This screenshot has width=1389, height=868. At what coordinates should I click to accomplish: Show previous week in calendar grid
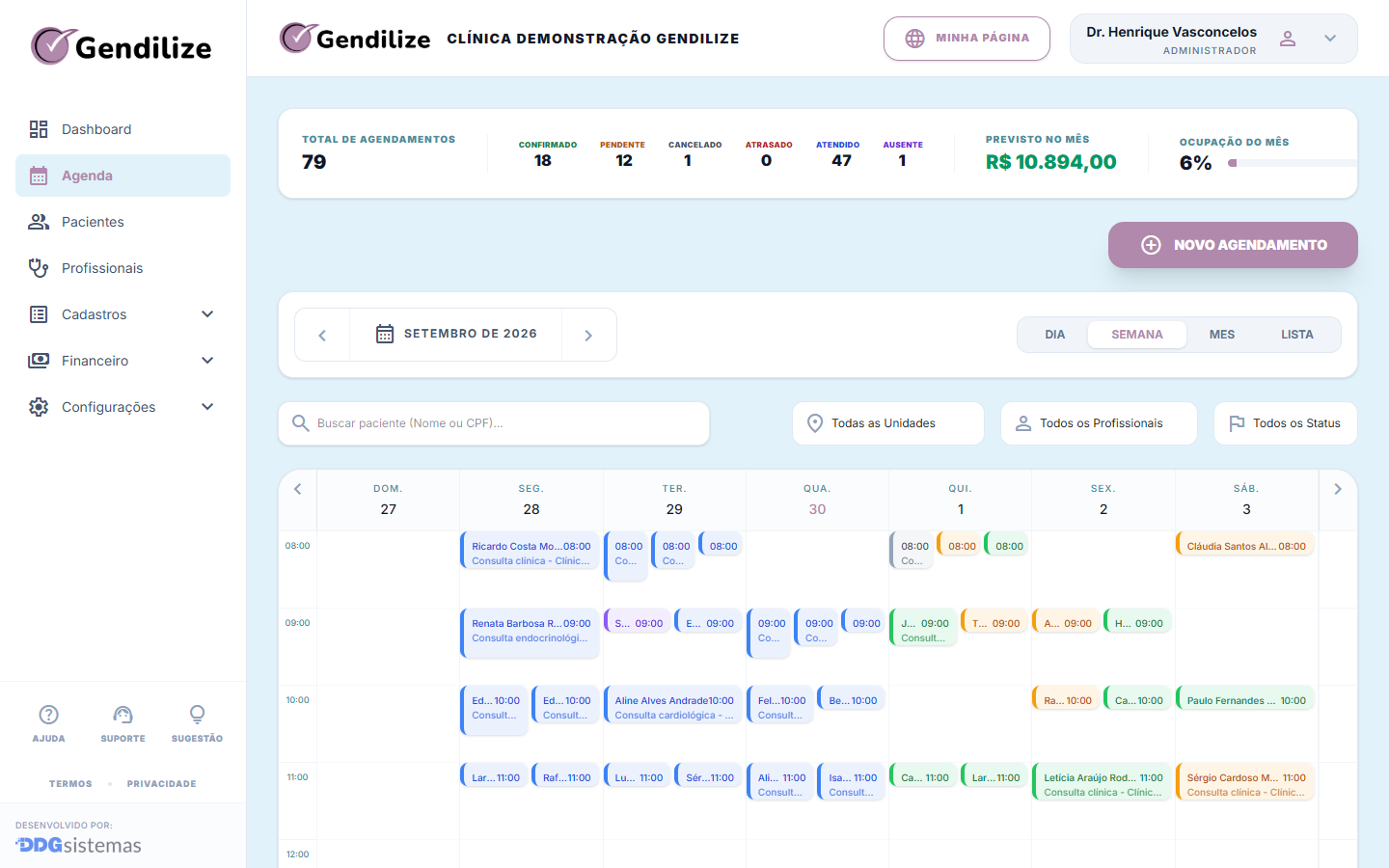tap(298, 489)
